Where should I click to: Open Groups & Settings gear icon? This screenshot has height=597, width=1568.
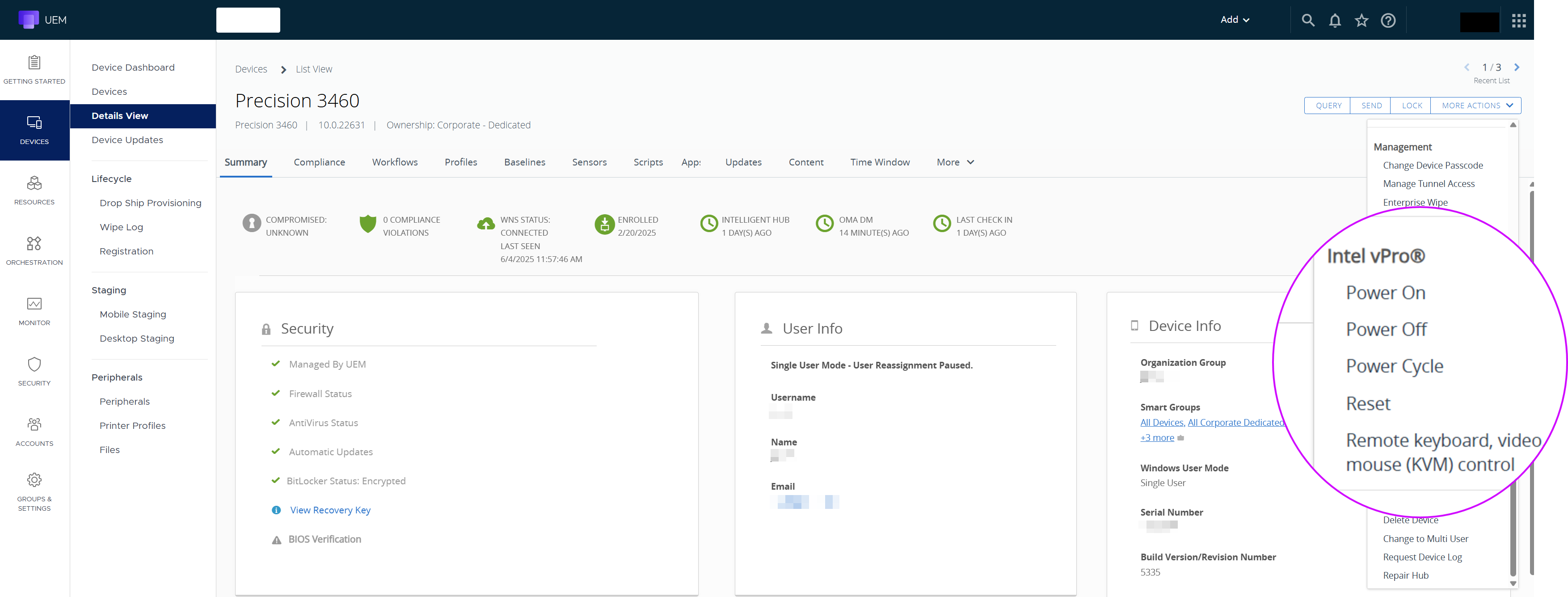tap(34, 481)
